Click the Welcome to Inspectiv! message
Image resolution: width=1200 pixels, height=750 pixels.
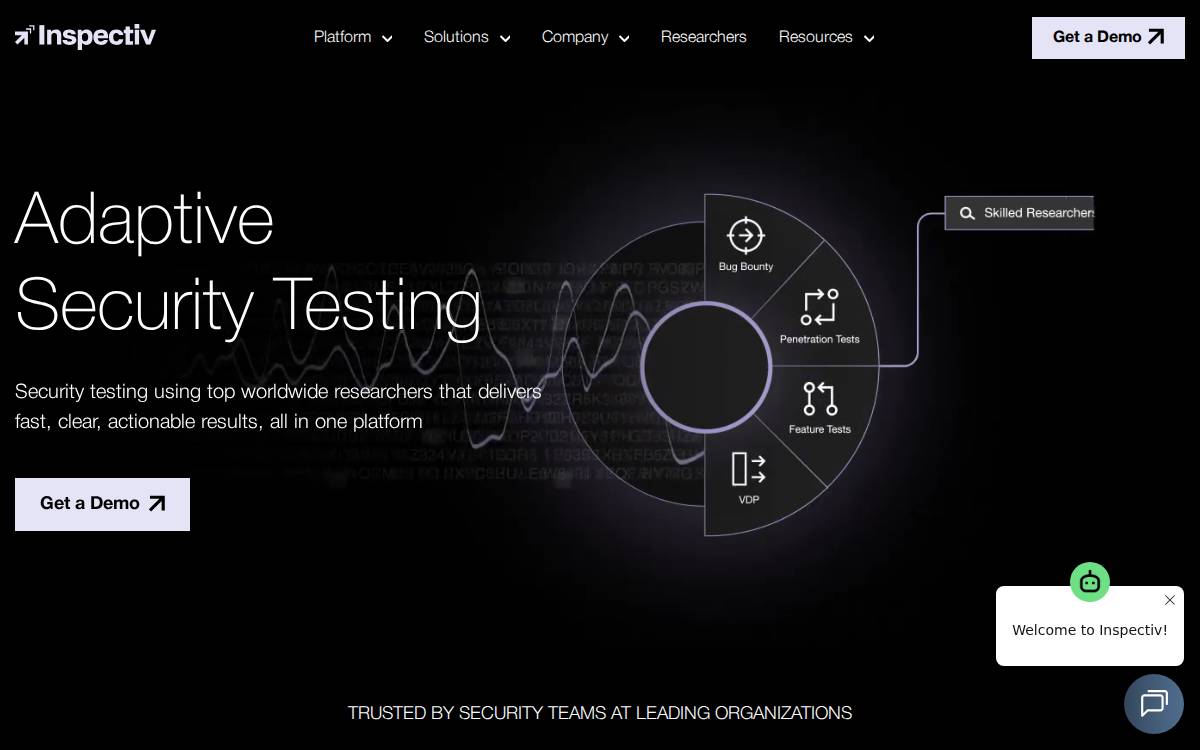coord(1090,630)
